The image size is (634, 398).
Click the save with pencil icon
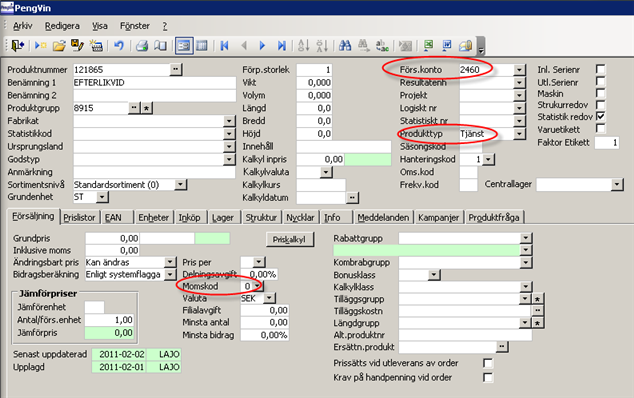[x=77, y=45]
